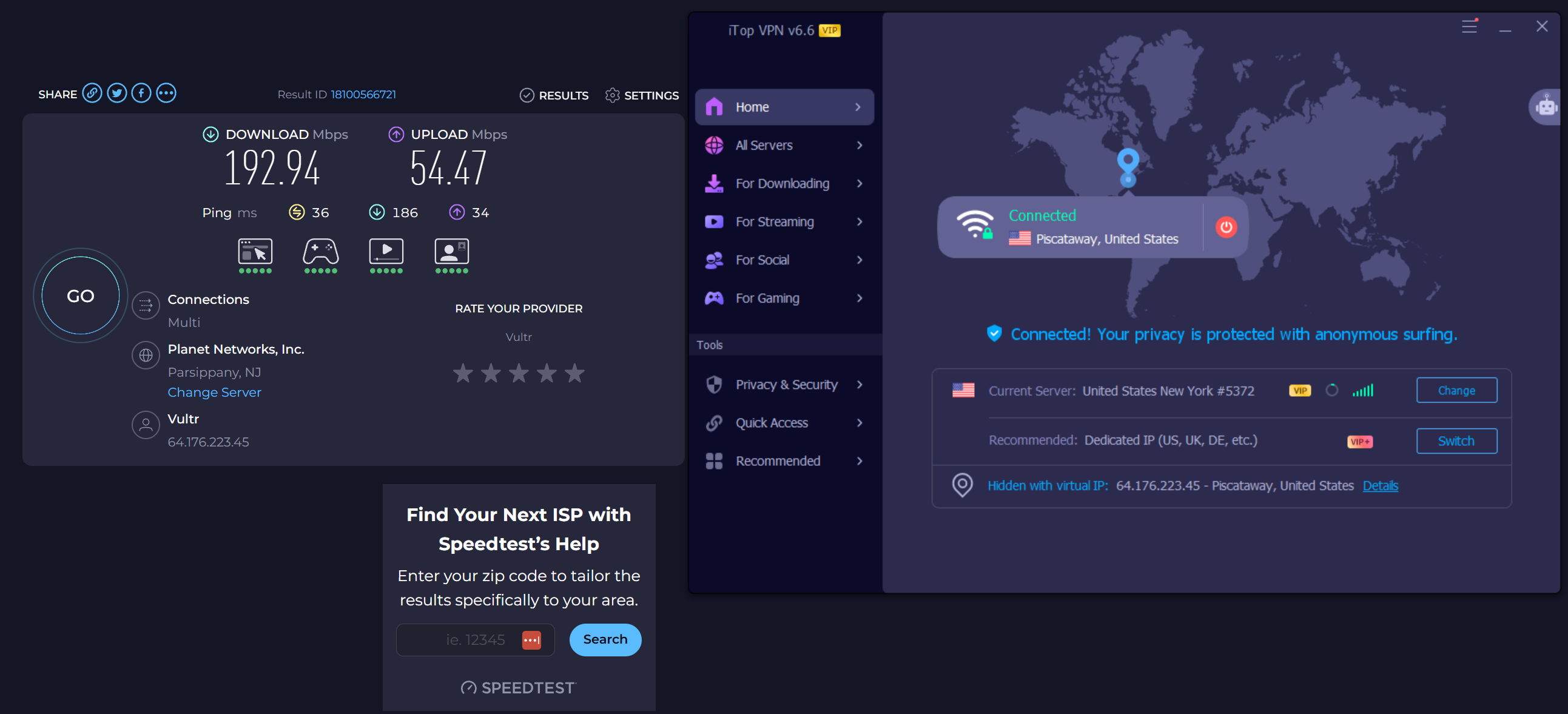Image resolution: width=1568 pixels, height=714 pixels.
Task: Expand the For Streaming chevron arrow
Action: coord(859,222)
